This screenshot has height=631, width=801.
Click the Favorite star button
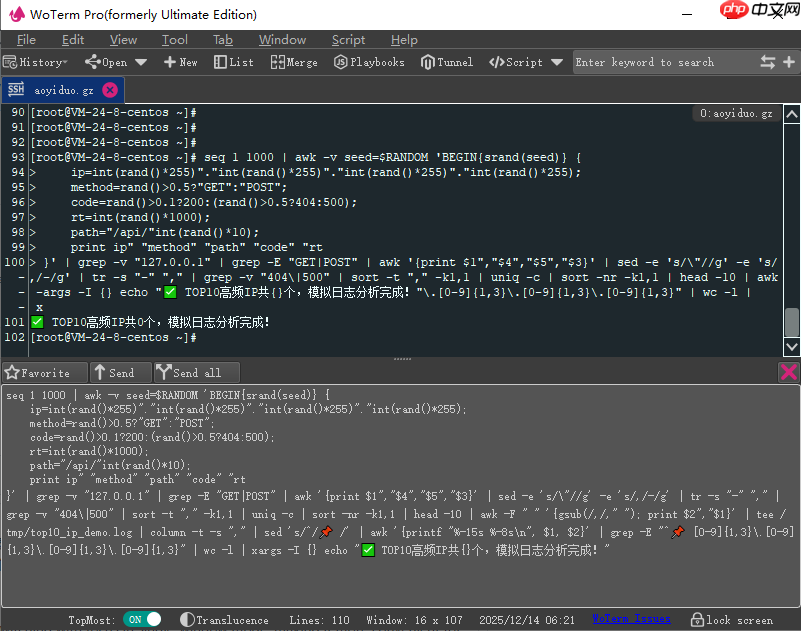point(44,371)
